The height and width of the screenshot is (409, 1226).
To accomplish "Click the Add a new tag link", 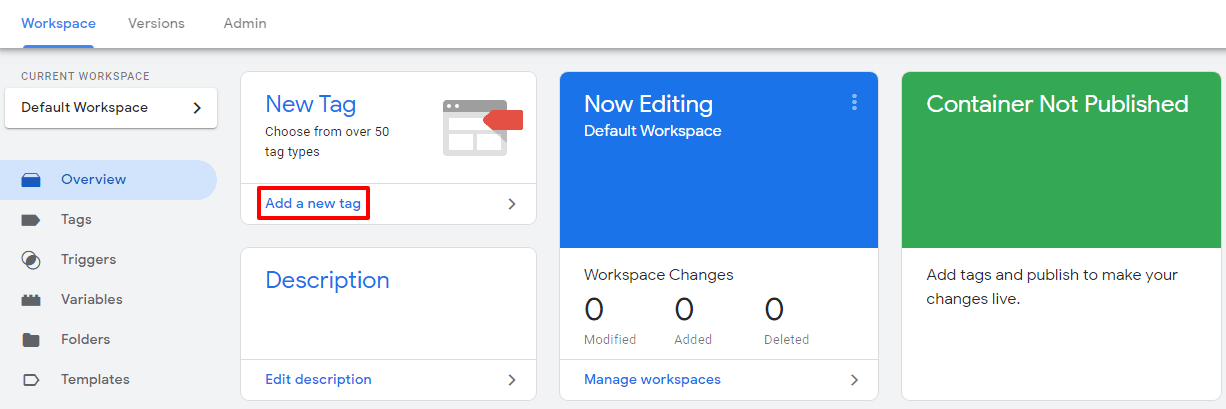I will pyautogui.click(x=313, y=204).
